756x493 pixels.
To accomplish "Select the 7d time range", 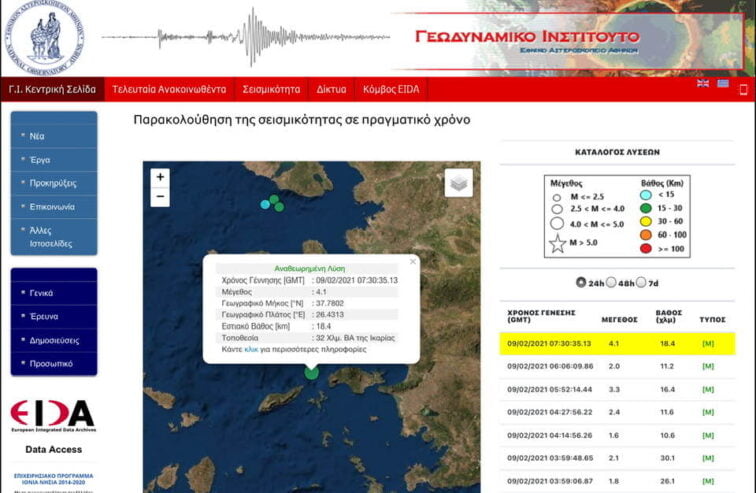I will pos(641,282).
